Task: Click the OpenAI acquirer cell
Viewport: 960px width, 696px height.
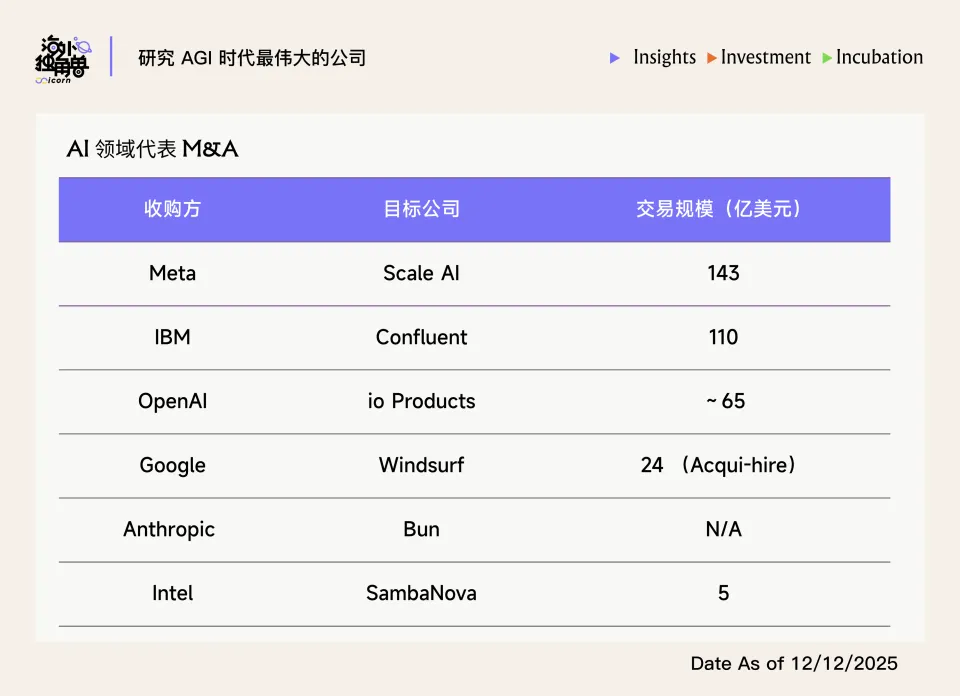Action: (172, 401)
